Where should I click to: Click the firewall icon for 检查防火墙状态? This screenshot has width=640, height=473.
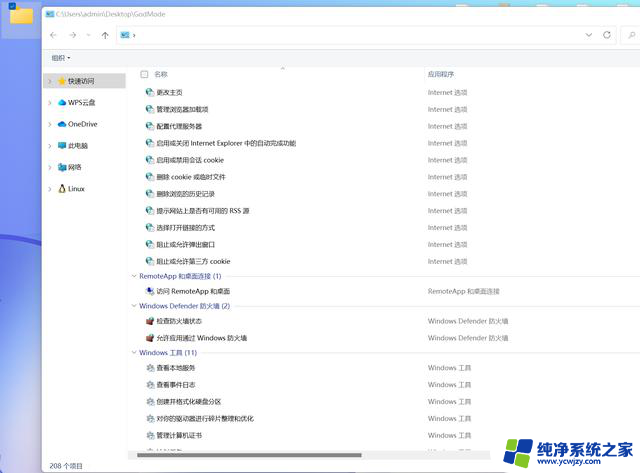point(150,321)
